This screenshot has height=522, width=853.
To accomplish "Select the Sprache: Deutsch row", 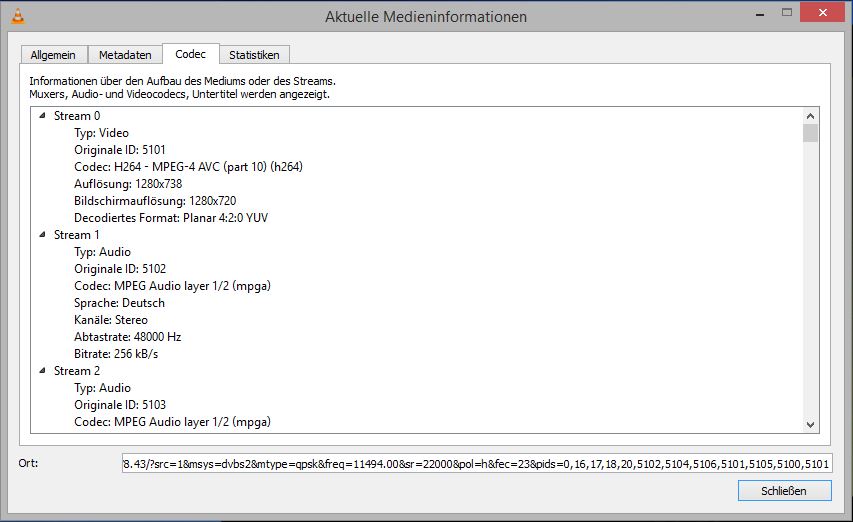I will pos(119,303).
